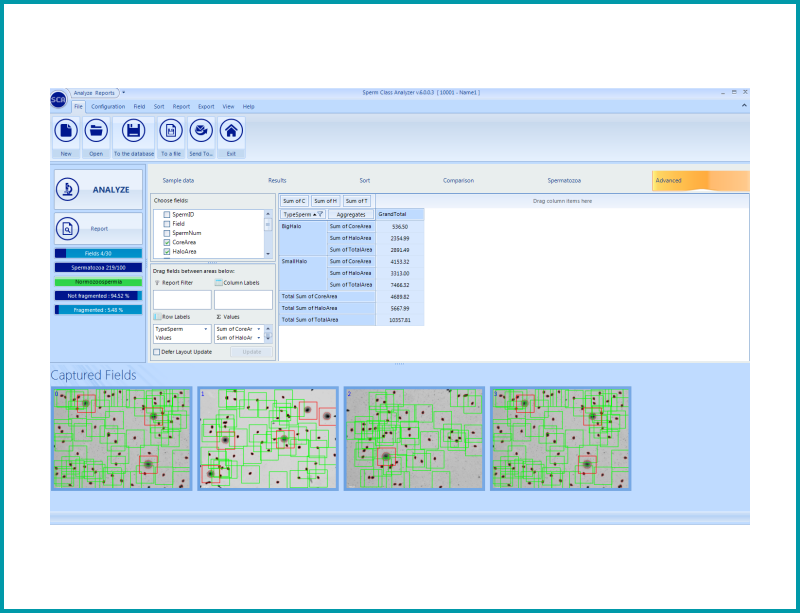The width and height of the screenshot is (800, 613).
Task: Switch to the Sample data tab
Action: 178,181
